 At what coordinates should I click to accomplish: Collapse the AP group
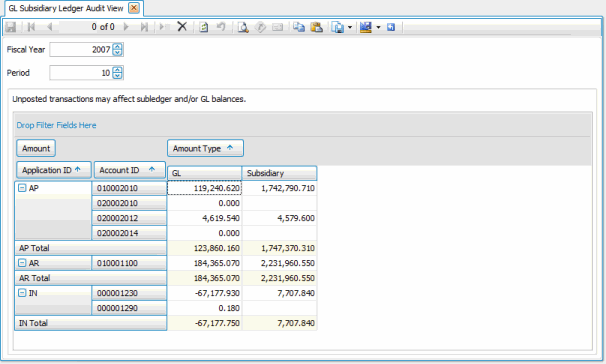[x=22, y=188]
